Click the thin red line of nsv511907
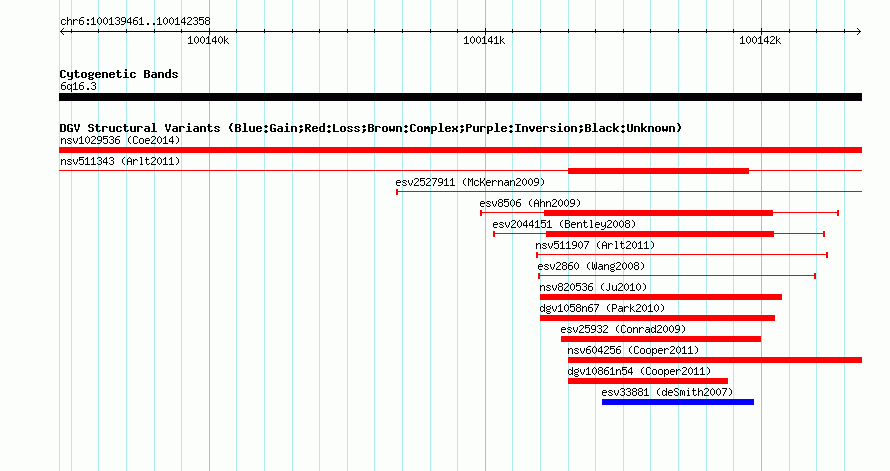 [x=682, y=255]
